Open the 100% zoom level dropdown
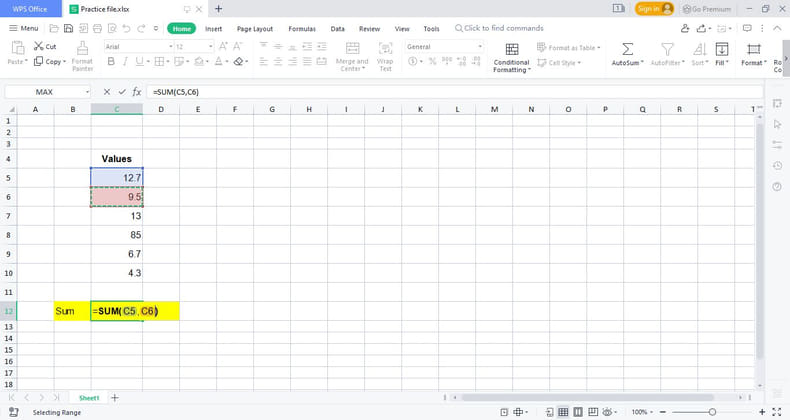 coord(642,412)
